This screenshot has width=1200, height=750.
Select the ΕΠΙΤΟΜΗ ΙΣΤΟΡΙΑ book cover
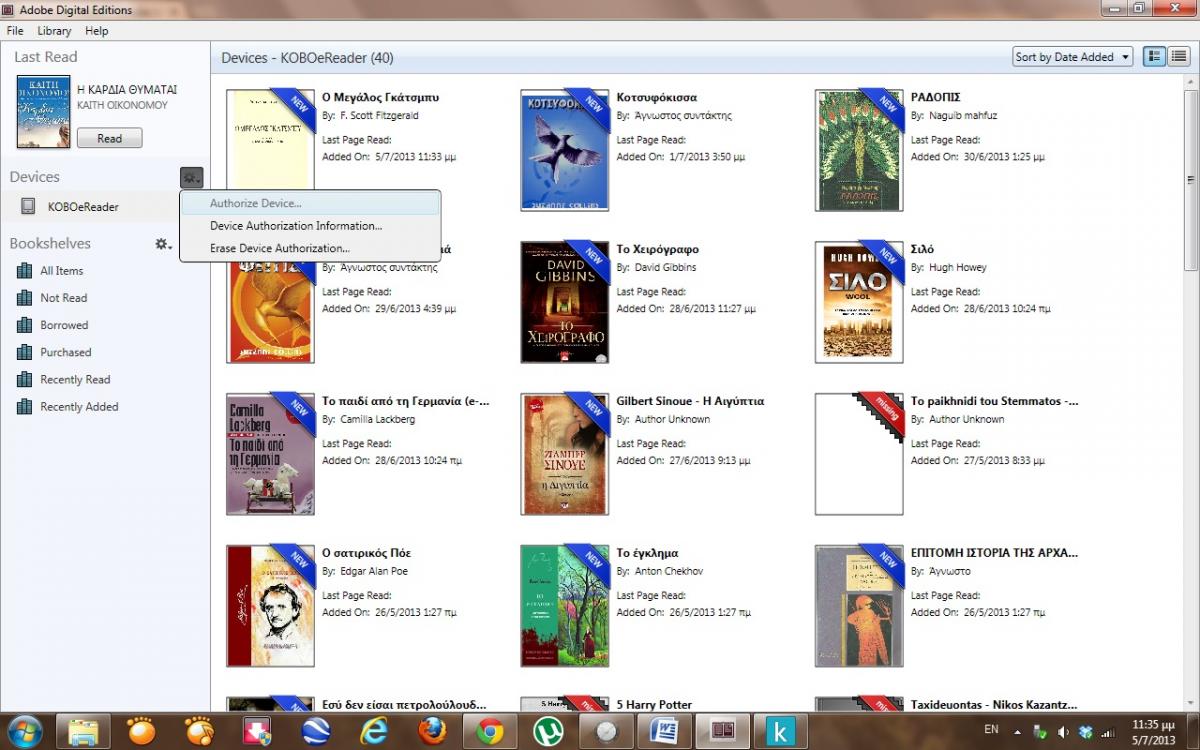point(859,606)
